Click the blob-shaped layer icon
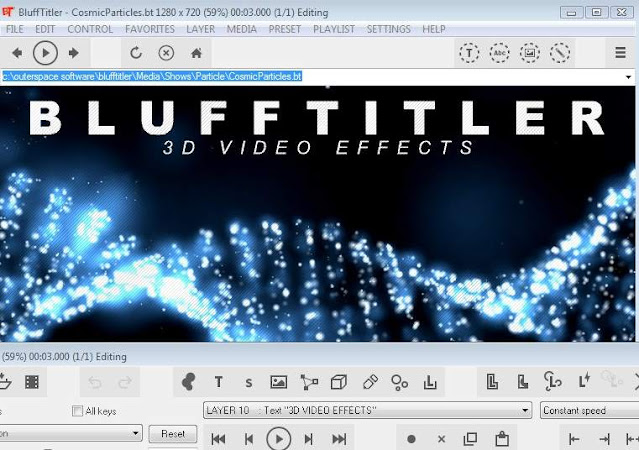This screenshot has height=450, width=639. [x=188, y=382]
